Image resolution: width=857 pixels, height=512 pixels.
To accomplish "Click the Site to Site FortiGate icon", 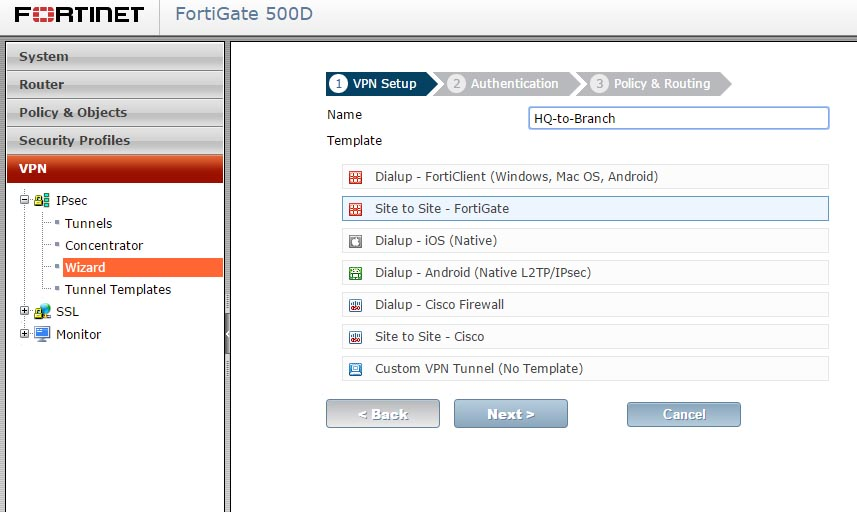I will coord(356,209).
